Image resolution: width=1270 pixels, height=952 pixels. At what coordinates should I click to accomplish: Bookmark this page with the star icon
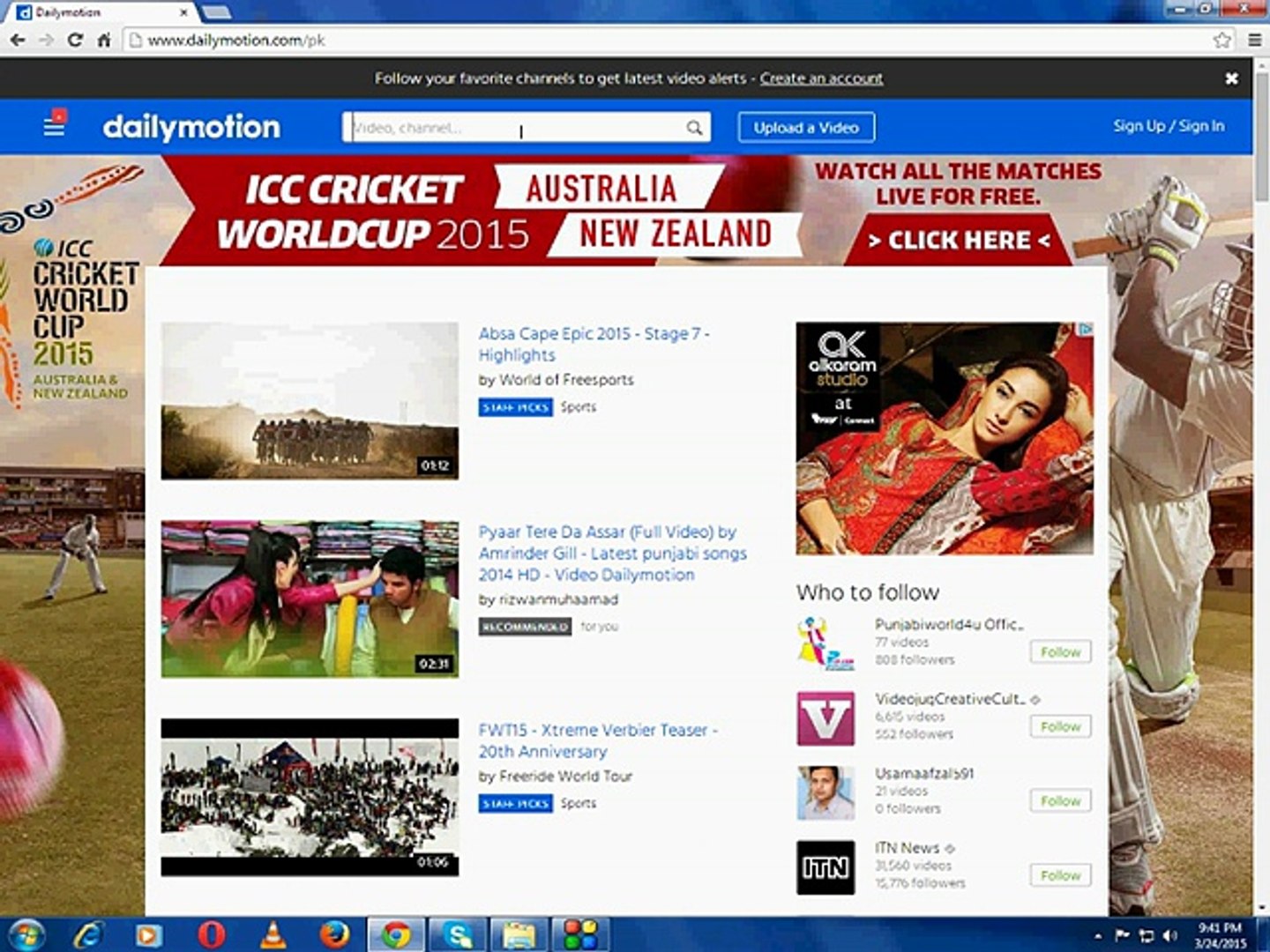(x=1221, y=40)
